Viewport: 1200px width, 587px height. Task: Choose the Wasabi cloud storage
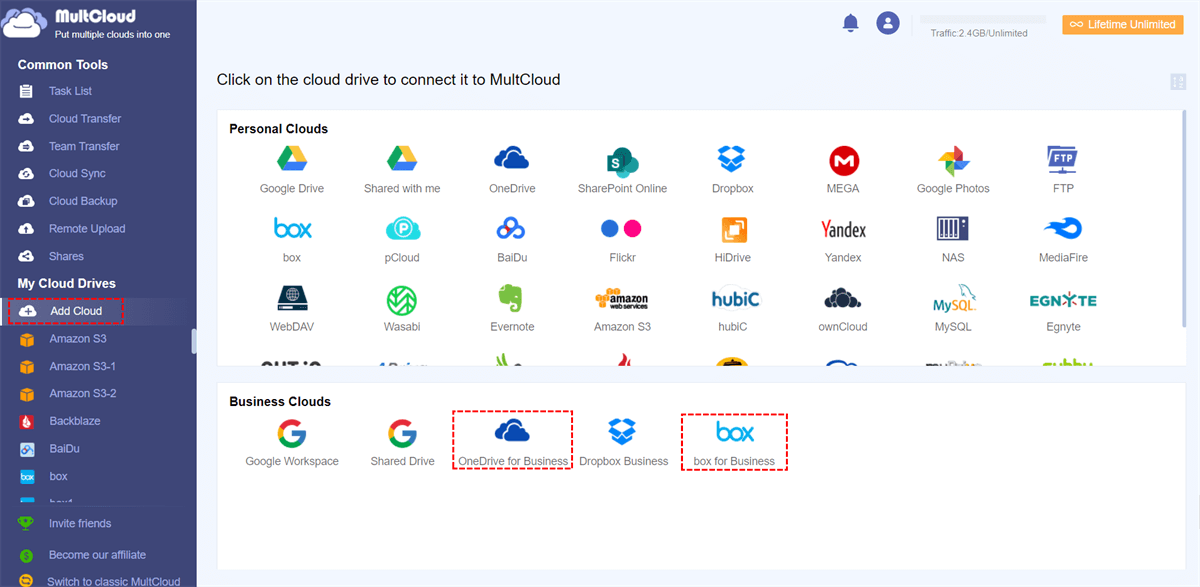402,308
